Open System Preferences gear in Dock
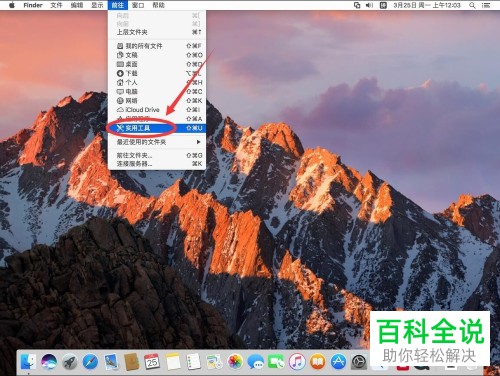The width and height of the screenshot is (500, 376). click(359, 362)
